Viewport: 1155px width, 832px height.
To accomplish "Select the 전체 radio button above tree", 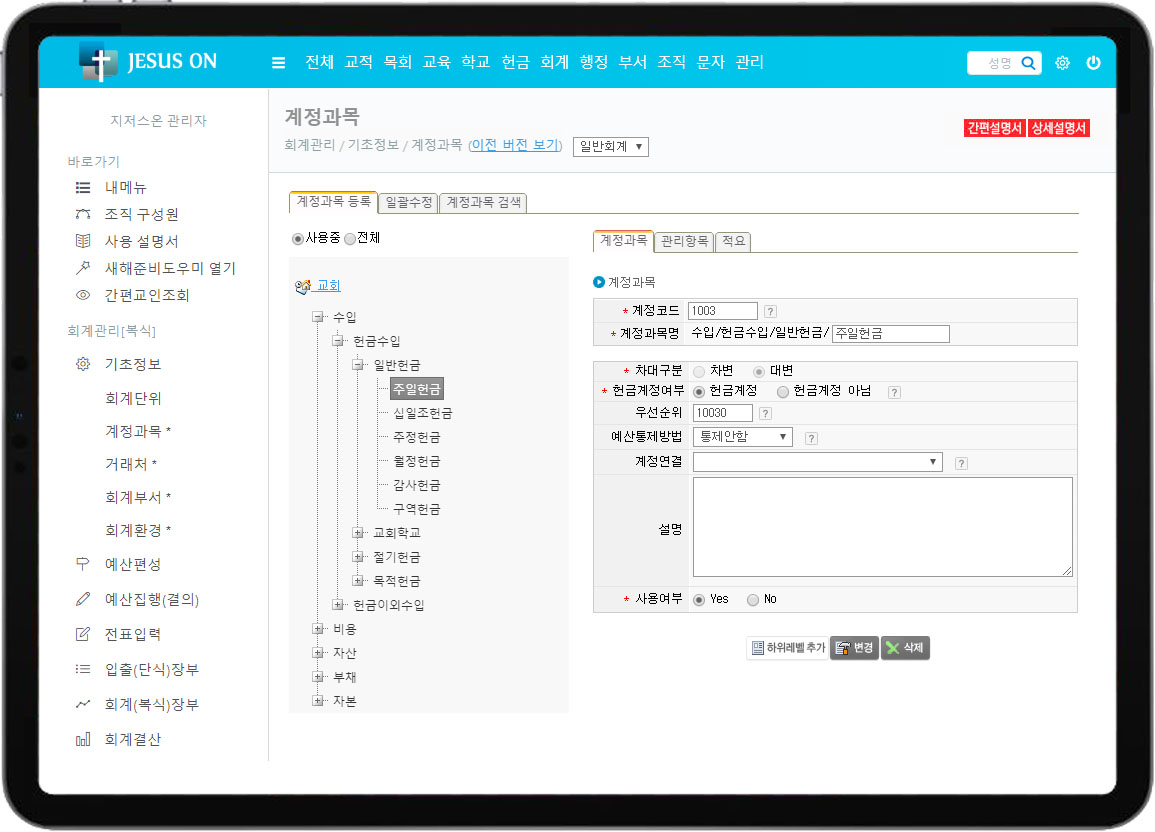I will (x=350, y=239).
